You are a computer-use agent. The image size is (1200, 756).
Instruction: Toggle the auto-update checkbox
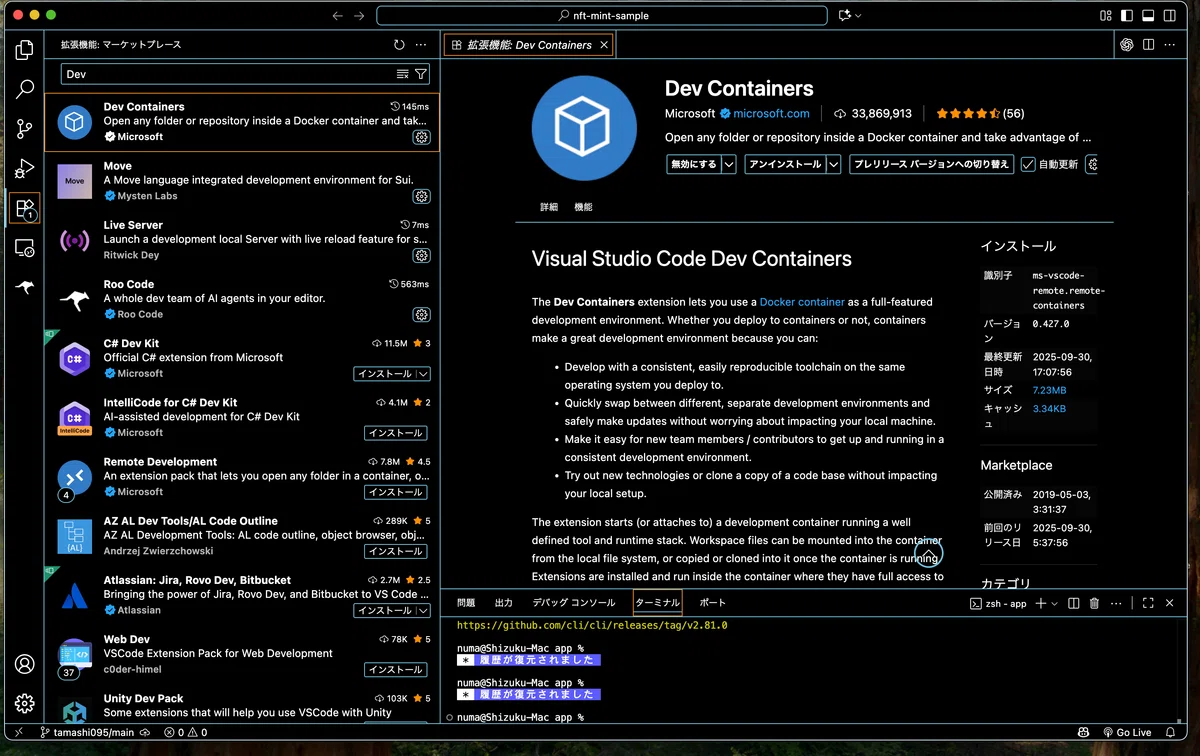1028,164
